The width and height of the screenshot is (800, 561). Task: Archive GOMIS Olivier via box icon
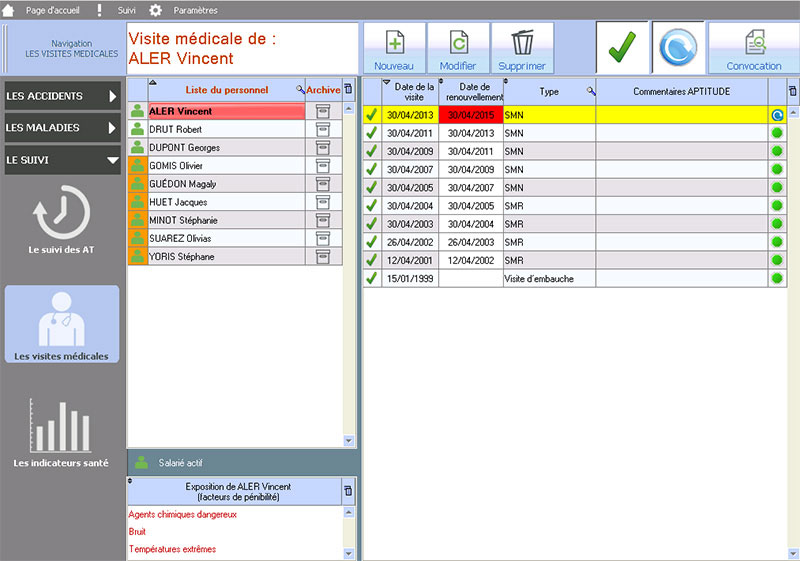323,166
